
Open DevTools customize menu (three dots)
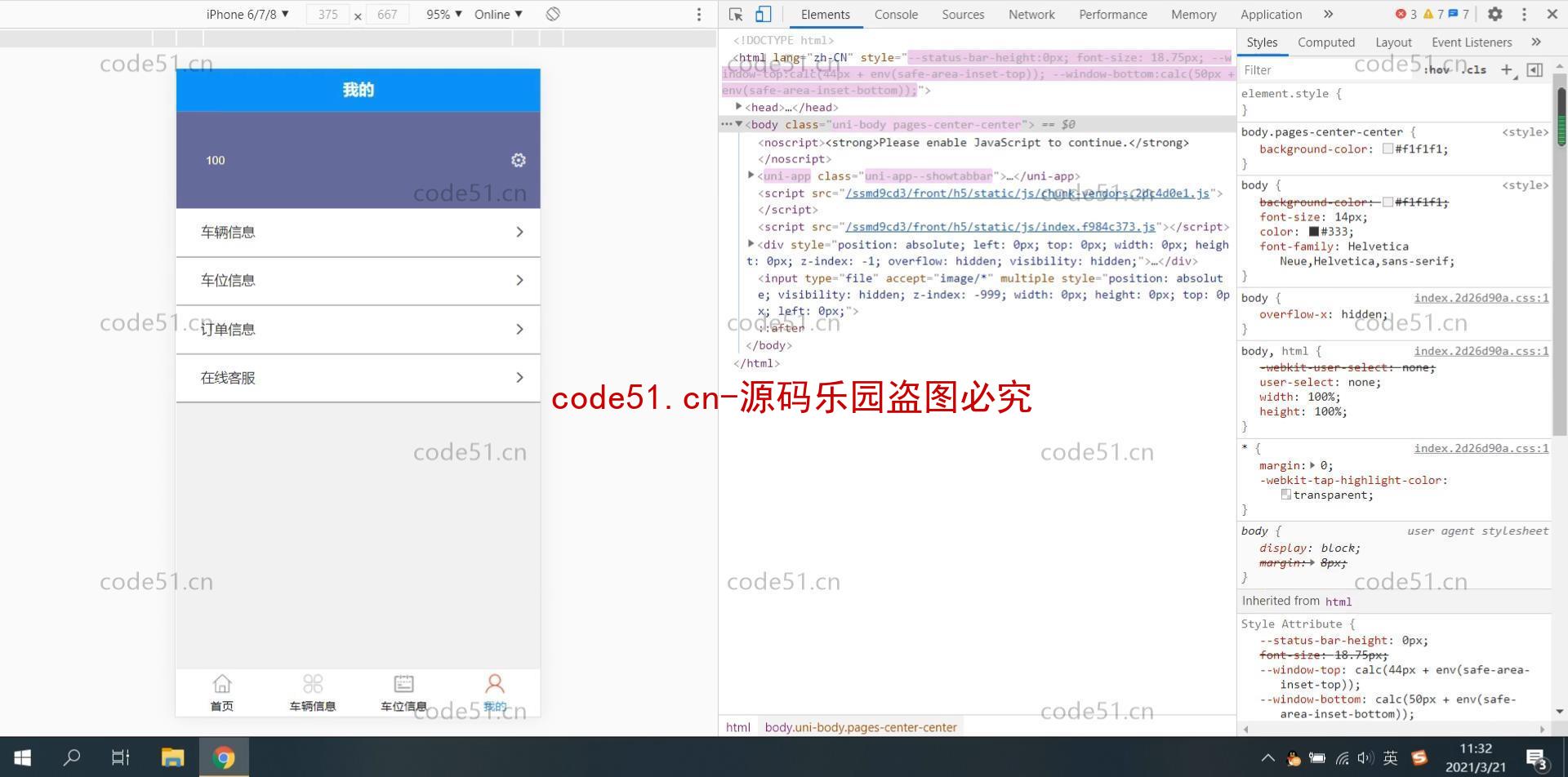click(1524, 14)
